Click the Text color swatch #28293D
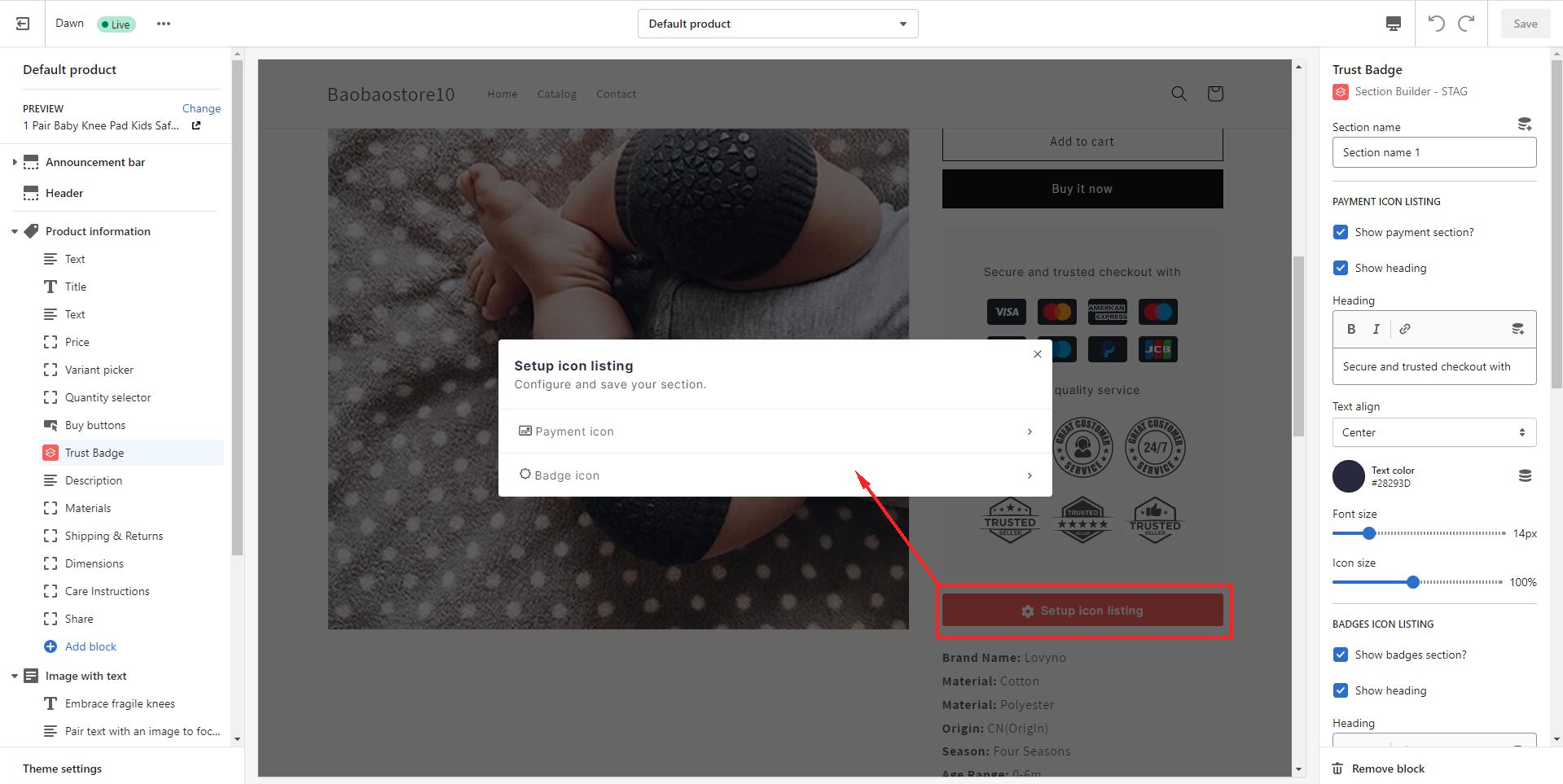1563x784 pixels. pyautogui.click(x=1349, y=476)
